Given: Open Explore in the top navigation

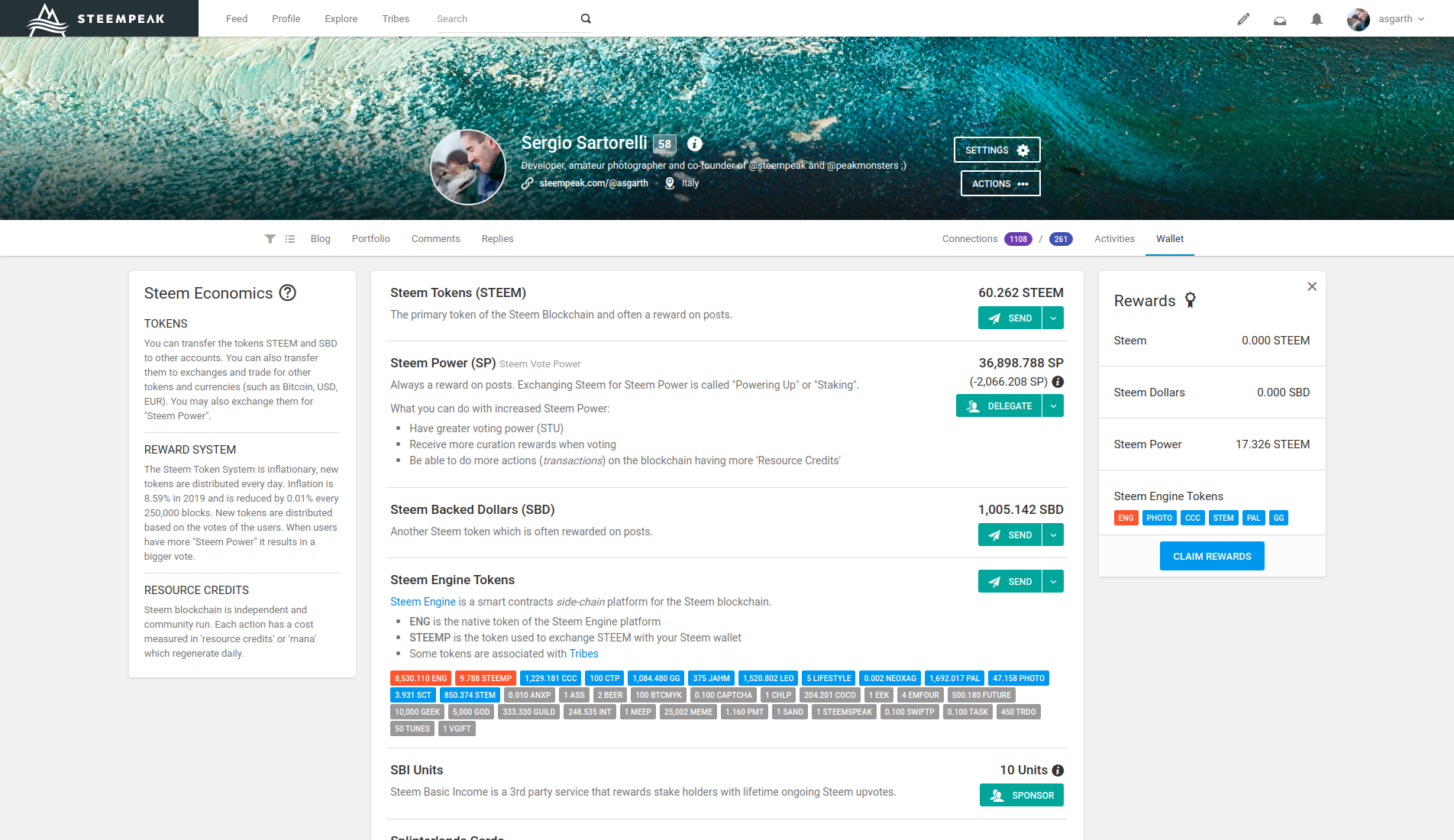Looking at the screenshot, I should pos(341,19).
